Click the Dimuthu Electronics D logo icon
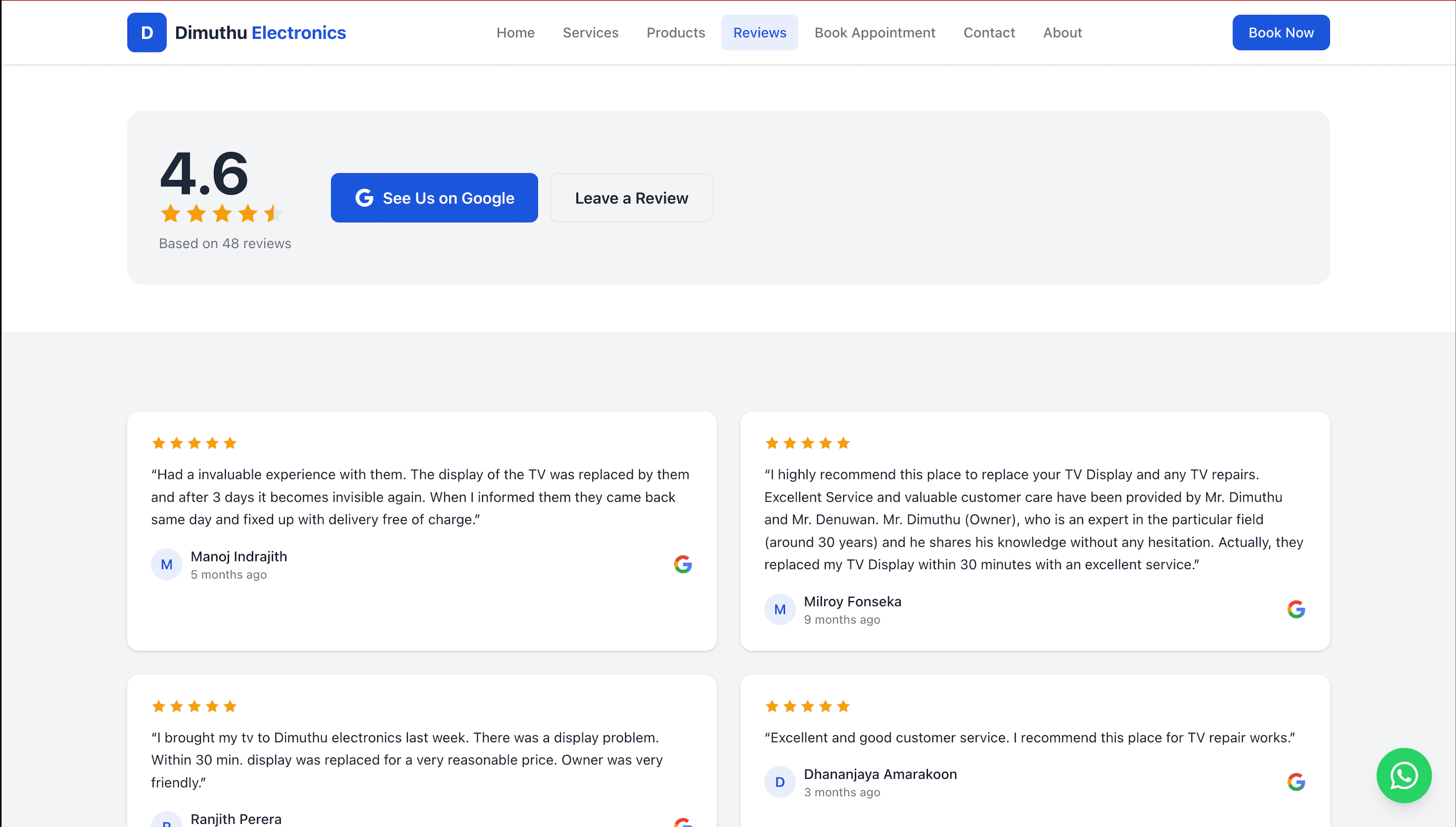 pos(147,32)
